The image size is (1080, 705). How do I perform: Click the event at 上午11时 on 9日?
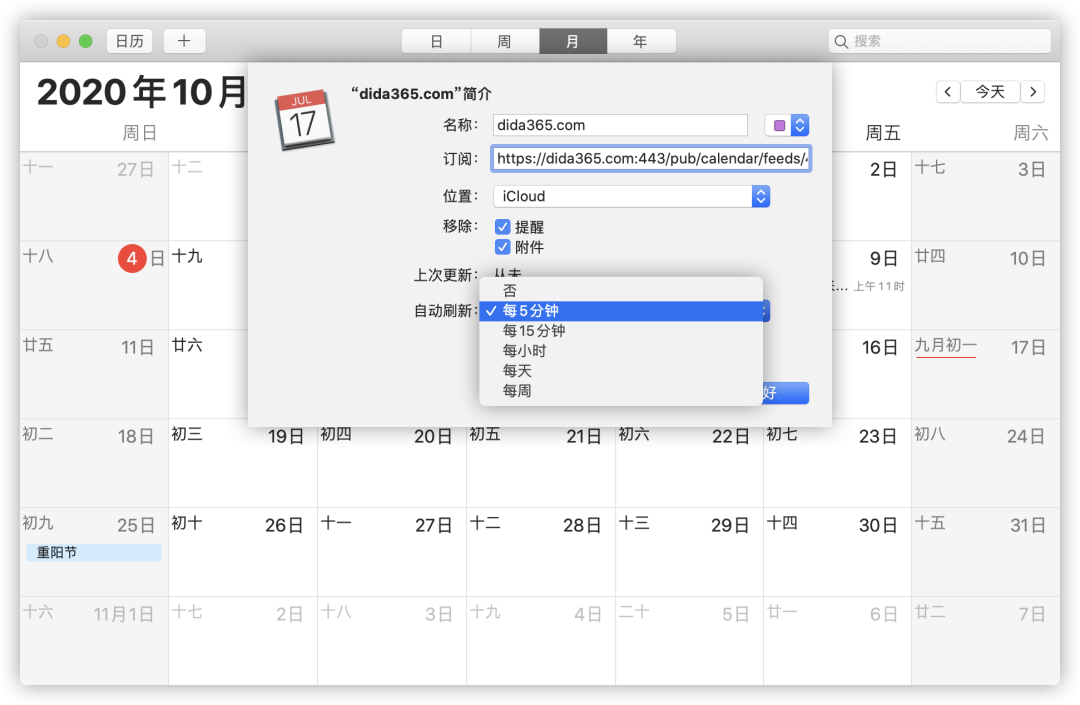click(868, 286)
